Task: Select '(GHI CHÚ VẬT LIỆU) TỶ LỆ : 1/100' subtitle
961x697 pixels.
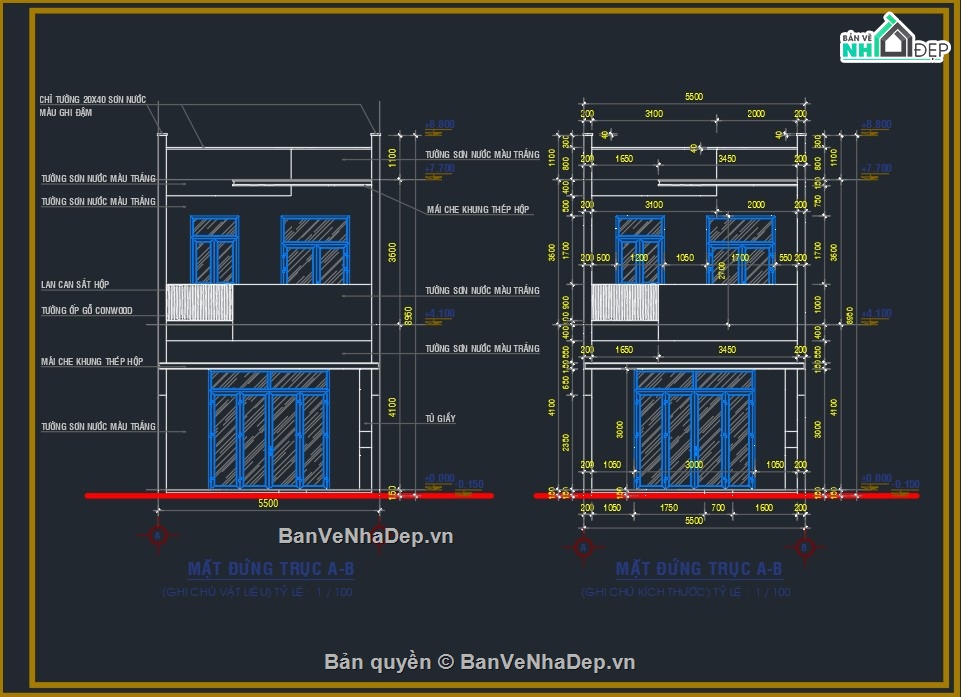Action: [x=257, y=592]
